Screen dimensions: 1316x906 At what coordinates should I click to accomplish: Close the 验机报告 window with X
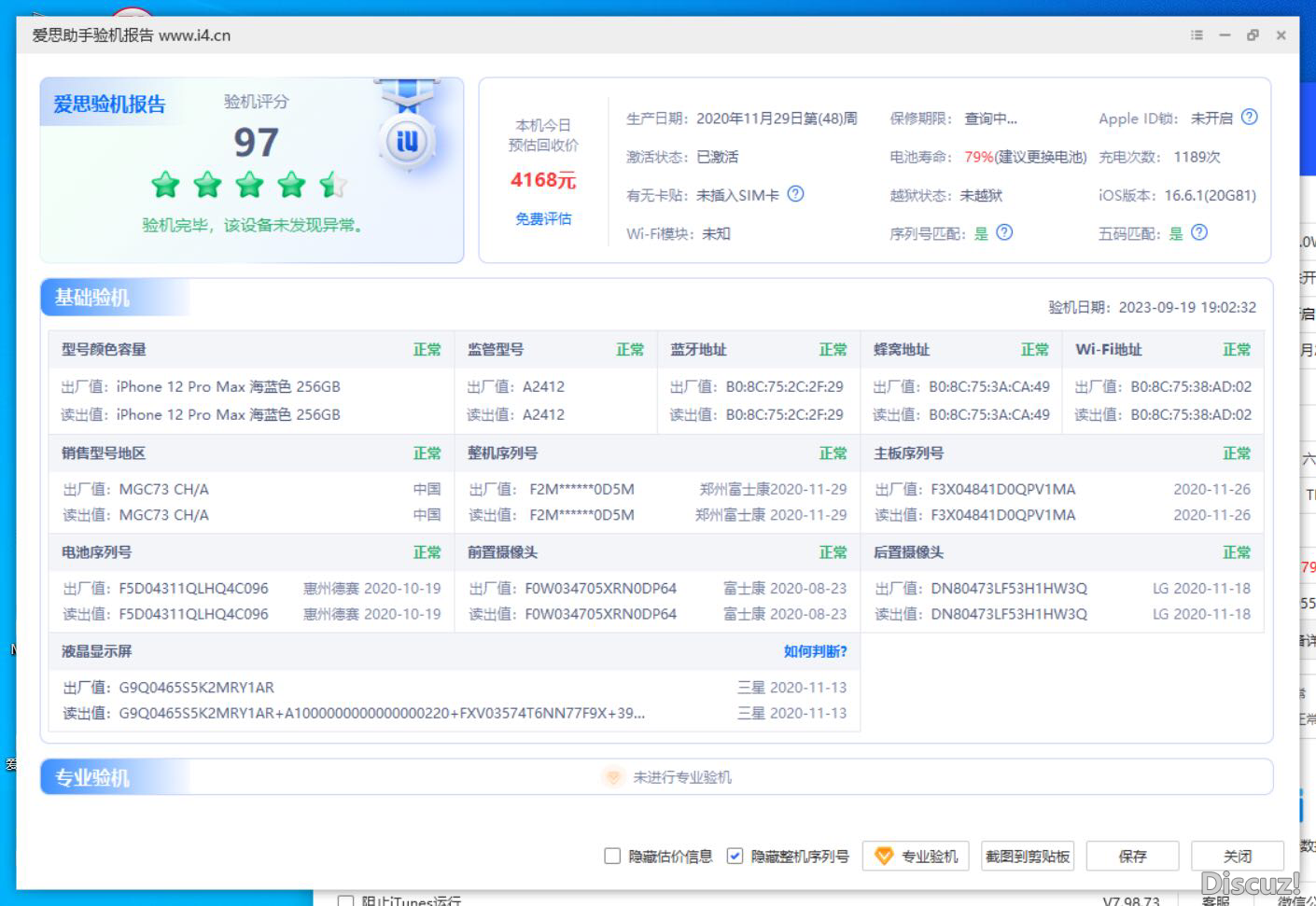pyautogui.click(x=1281, y=35)
